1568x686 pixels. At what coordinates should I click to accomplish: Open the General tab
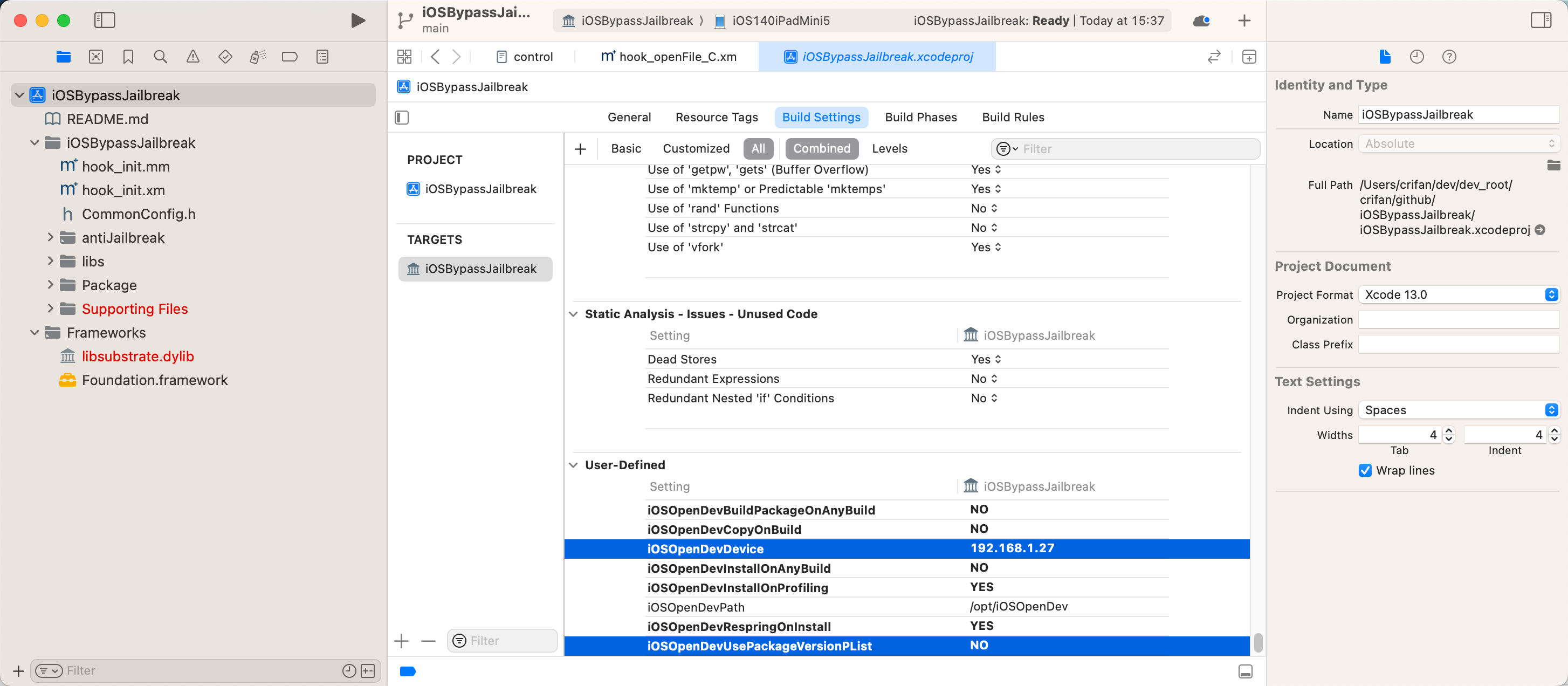pyautogui.click(x=629, y=117)
